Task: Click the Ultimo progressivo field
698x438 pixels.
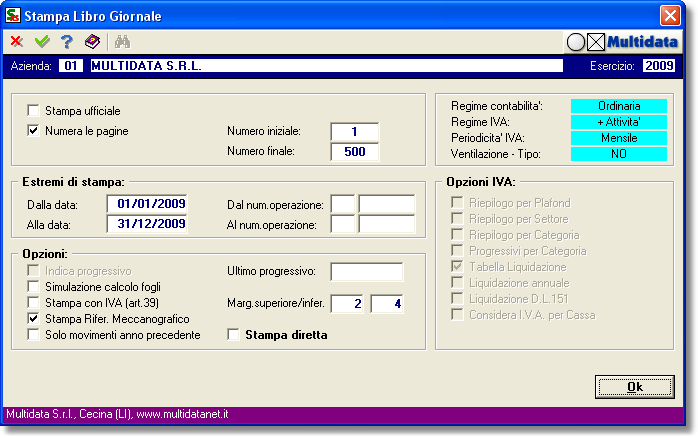Action: pyautogui.click(x=367, y=272)
